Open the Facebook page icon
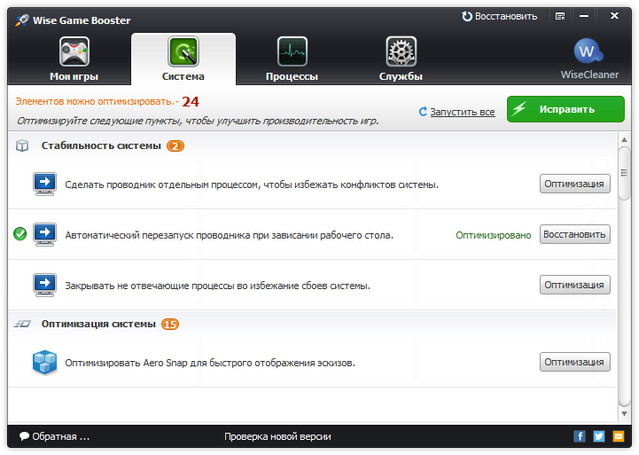Screen dimensions: 639x455 [579, 437]
